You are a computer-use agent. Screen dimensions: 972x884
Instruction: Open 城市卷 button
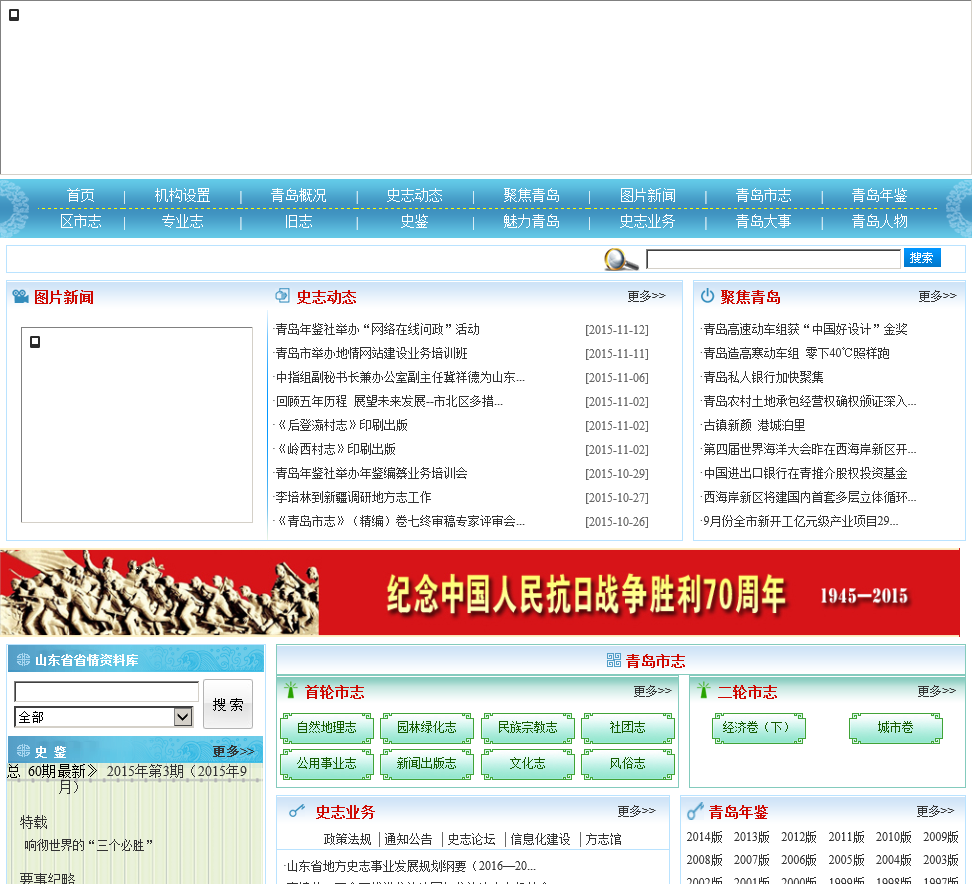coord(896,728)
